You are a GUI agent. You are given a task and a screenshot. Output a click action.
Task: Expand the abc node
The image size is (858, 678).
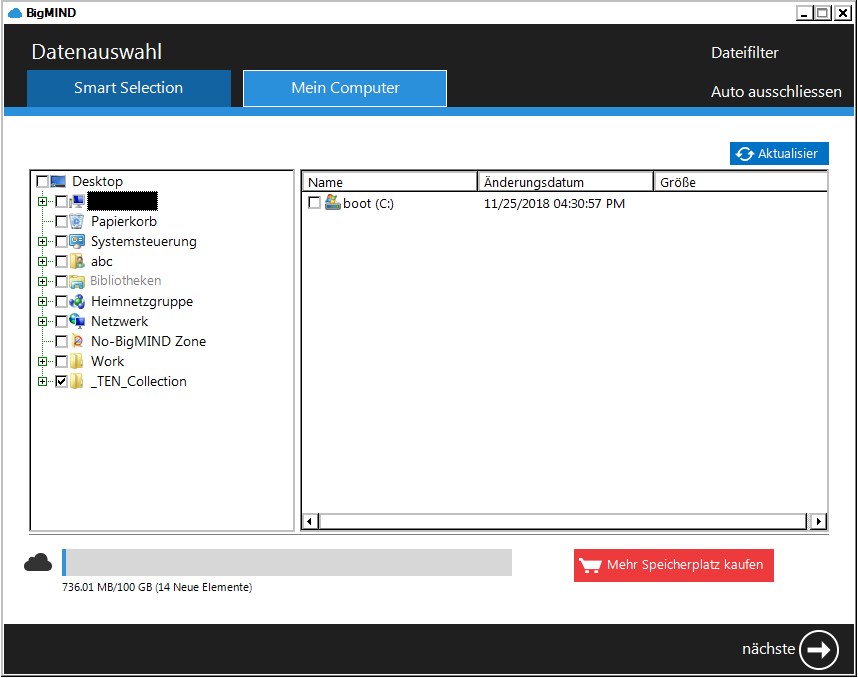(x=42, y=262)
